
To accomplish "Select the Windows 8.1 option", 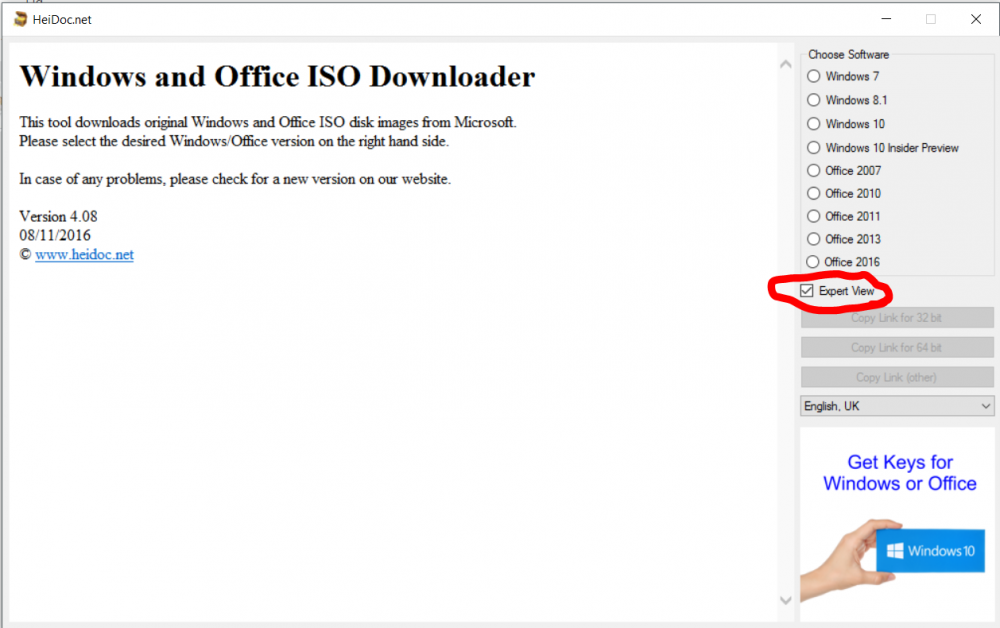I will [x=813, y=100].
